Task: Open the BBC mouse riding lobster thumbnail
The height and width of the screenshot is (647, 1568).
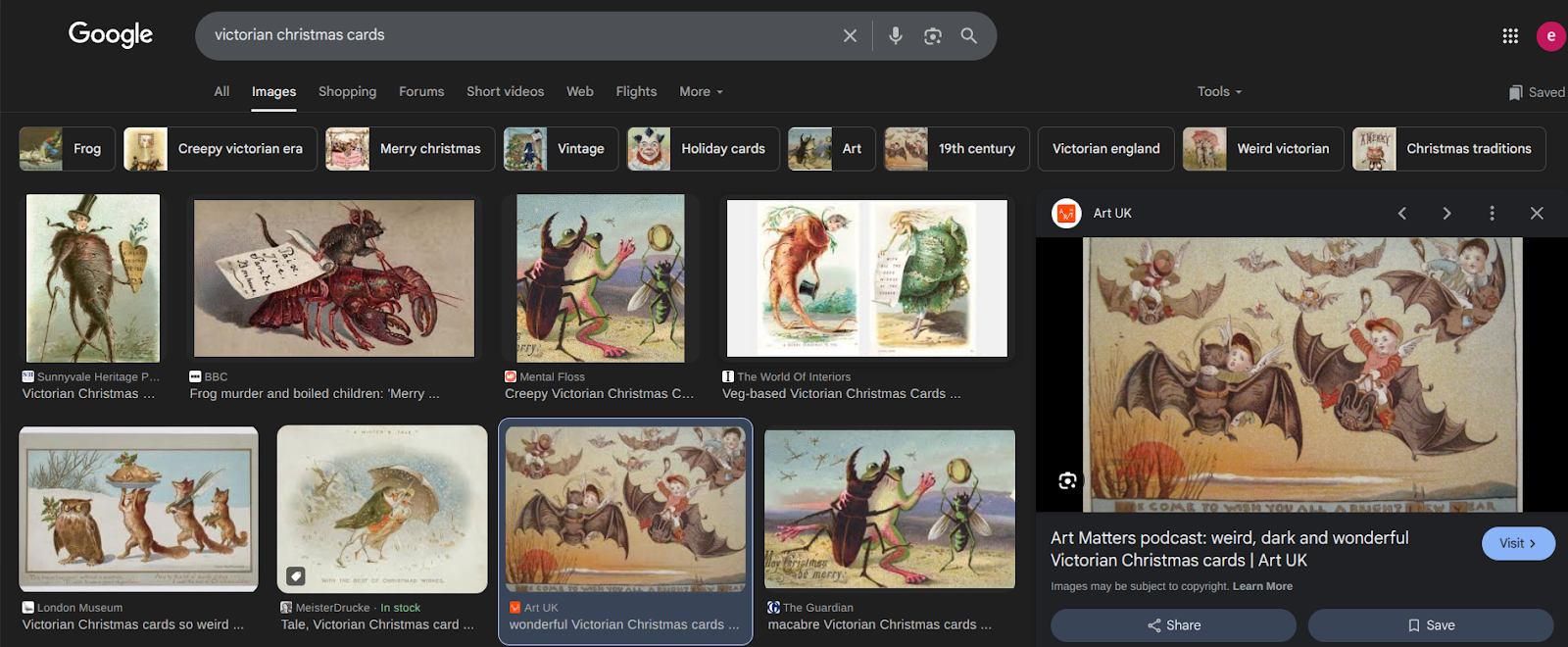Action: (334, 278)
